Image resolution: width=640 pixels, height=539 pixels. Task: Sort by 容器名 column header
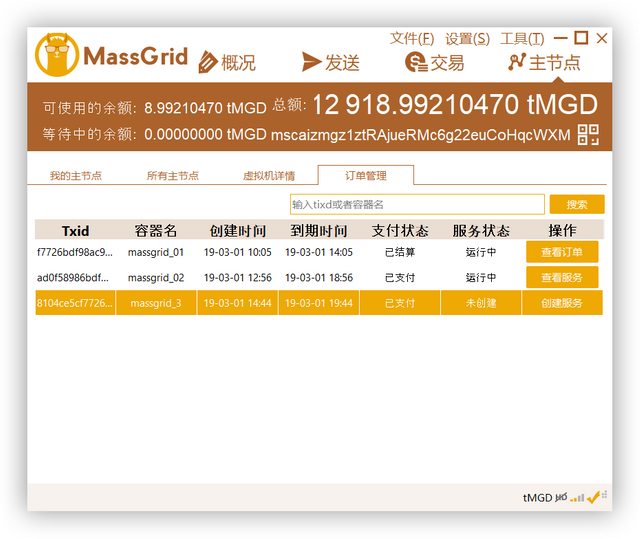pyautogui.click(x=156, y=231)
